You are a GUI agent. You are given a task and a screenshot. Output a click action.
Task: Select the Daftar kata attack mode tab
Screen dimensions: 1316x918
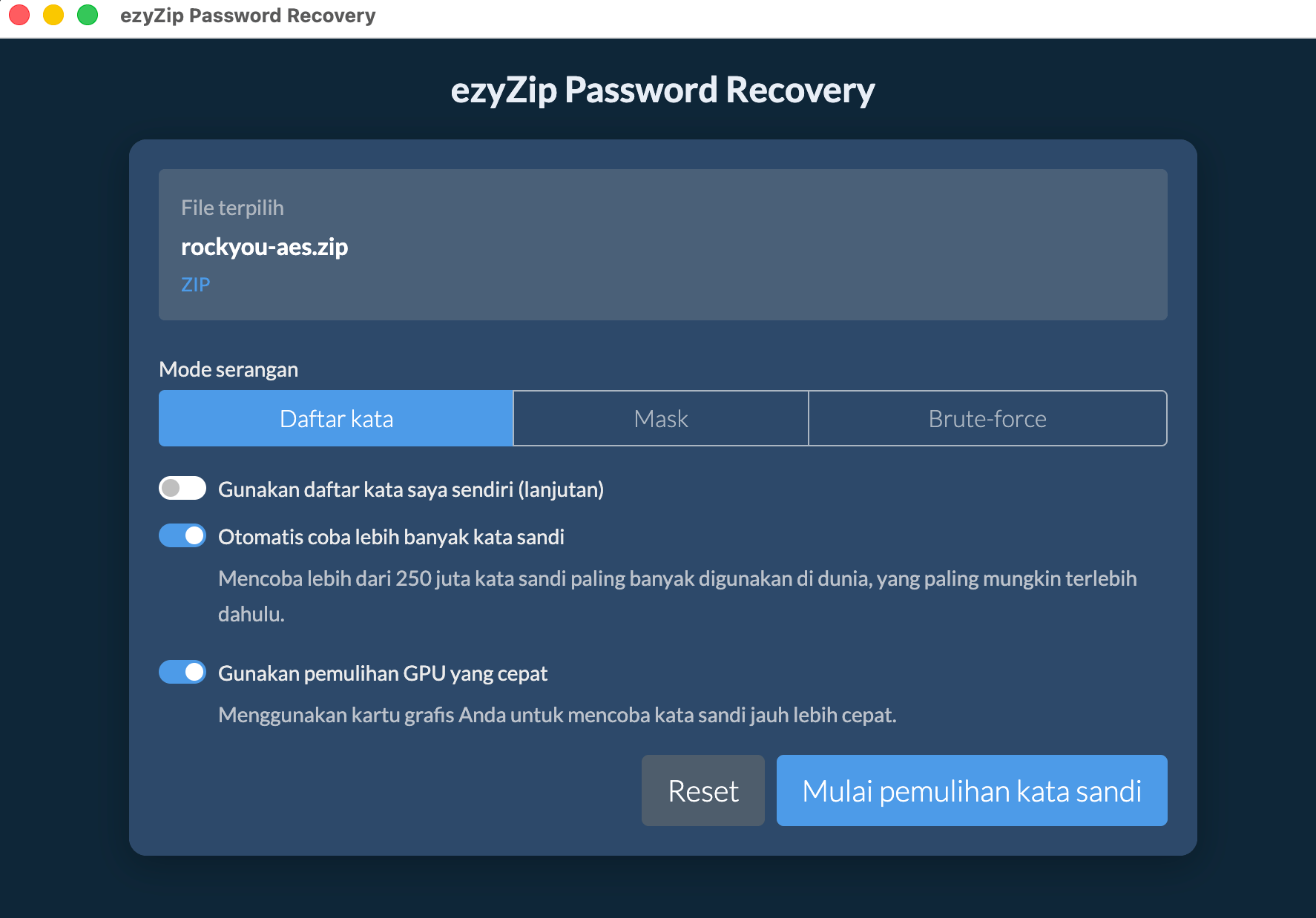click(x=336, y=418)
